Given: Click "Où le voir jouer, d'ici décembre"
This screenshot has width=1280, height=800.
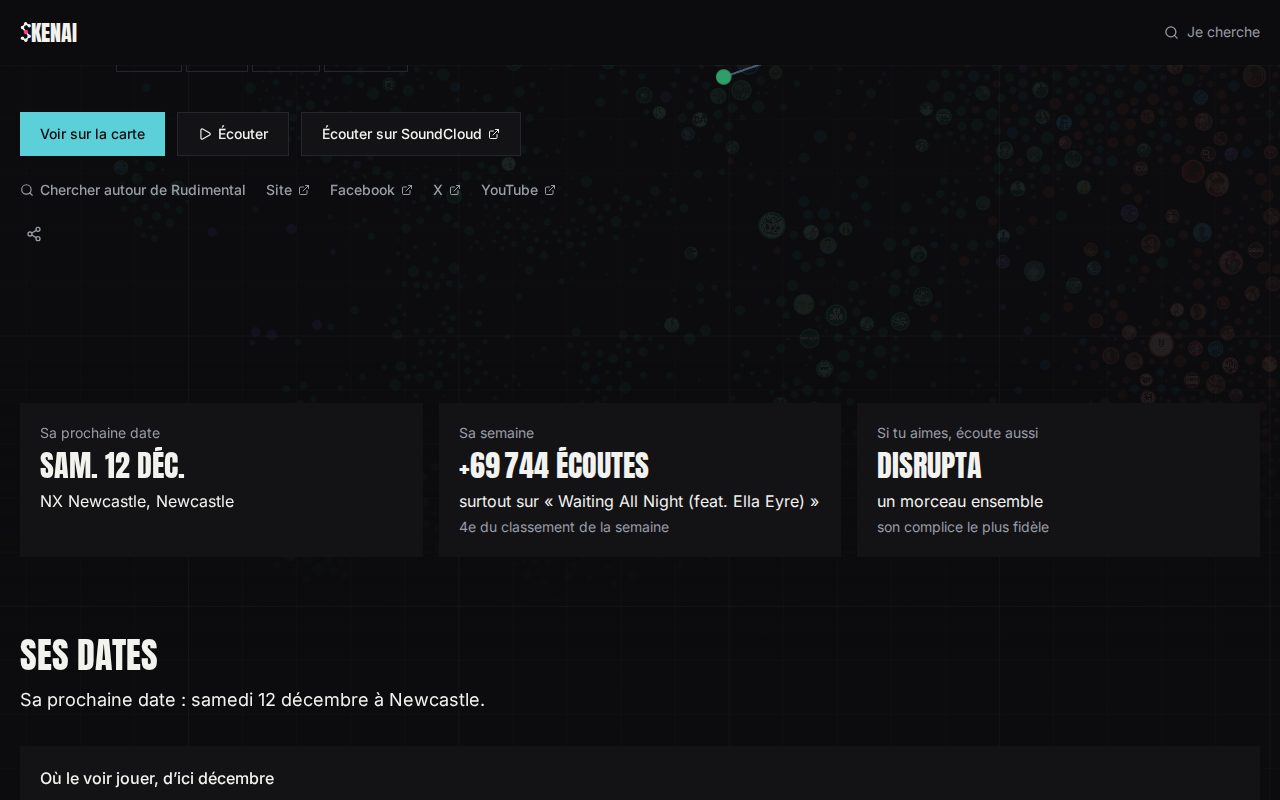Looking at the screenshot, I should pyautogui.click(x=157, y=779).
